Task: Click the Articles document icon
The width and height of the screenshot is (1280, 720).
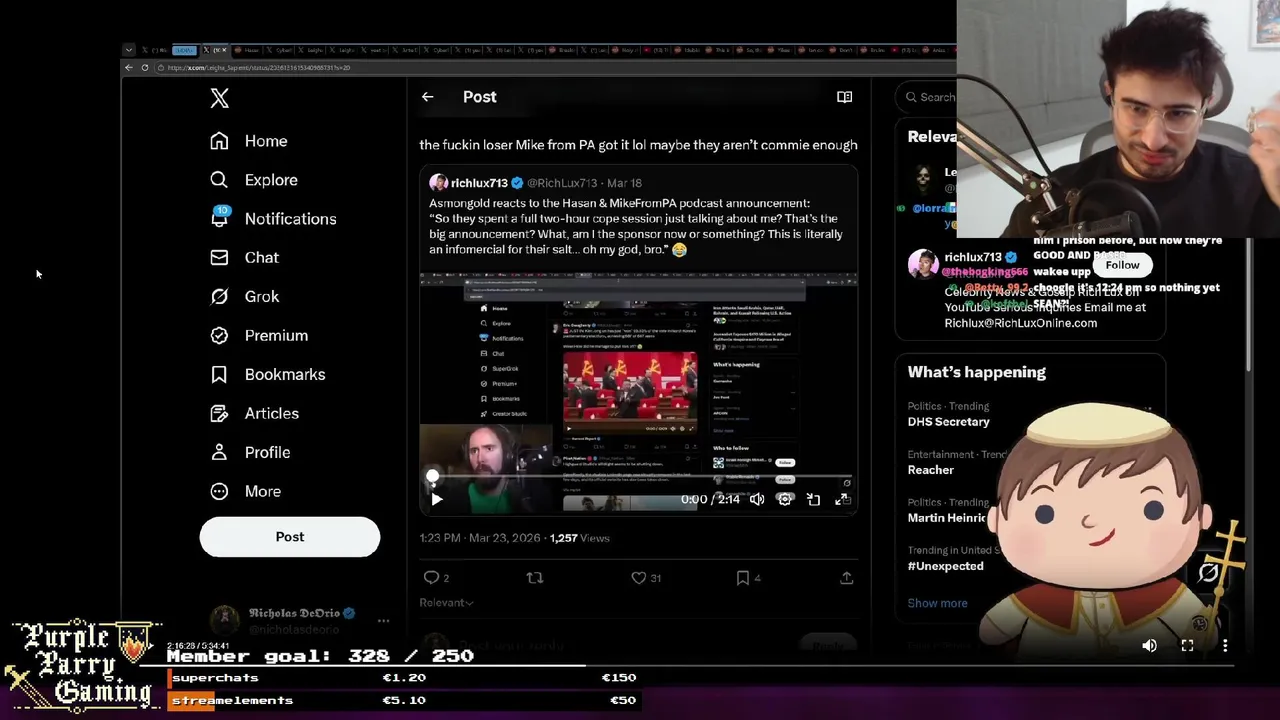Action: [x=219, y=414]
